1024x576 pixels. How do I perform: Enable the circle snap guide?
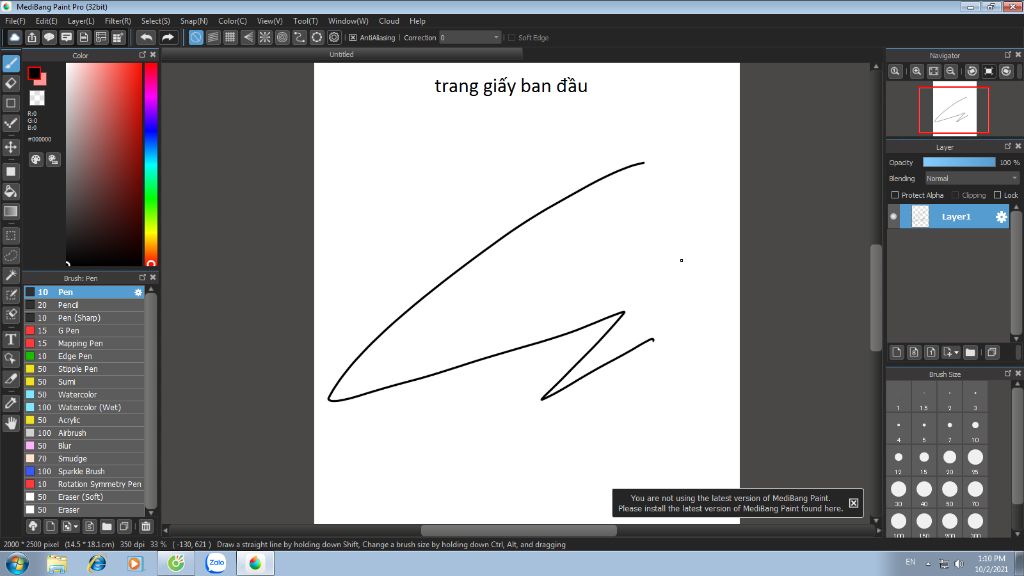click(282, 38)
